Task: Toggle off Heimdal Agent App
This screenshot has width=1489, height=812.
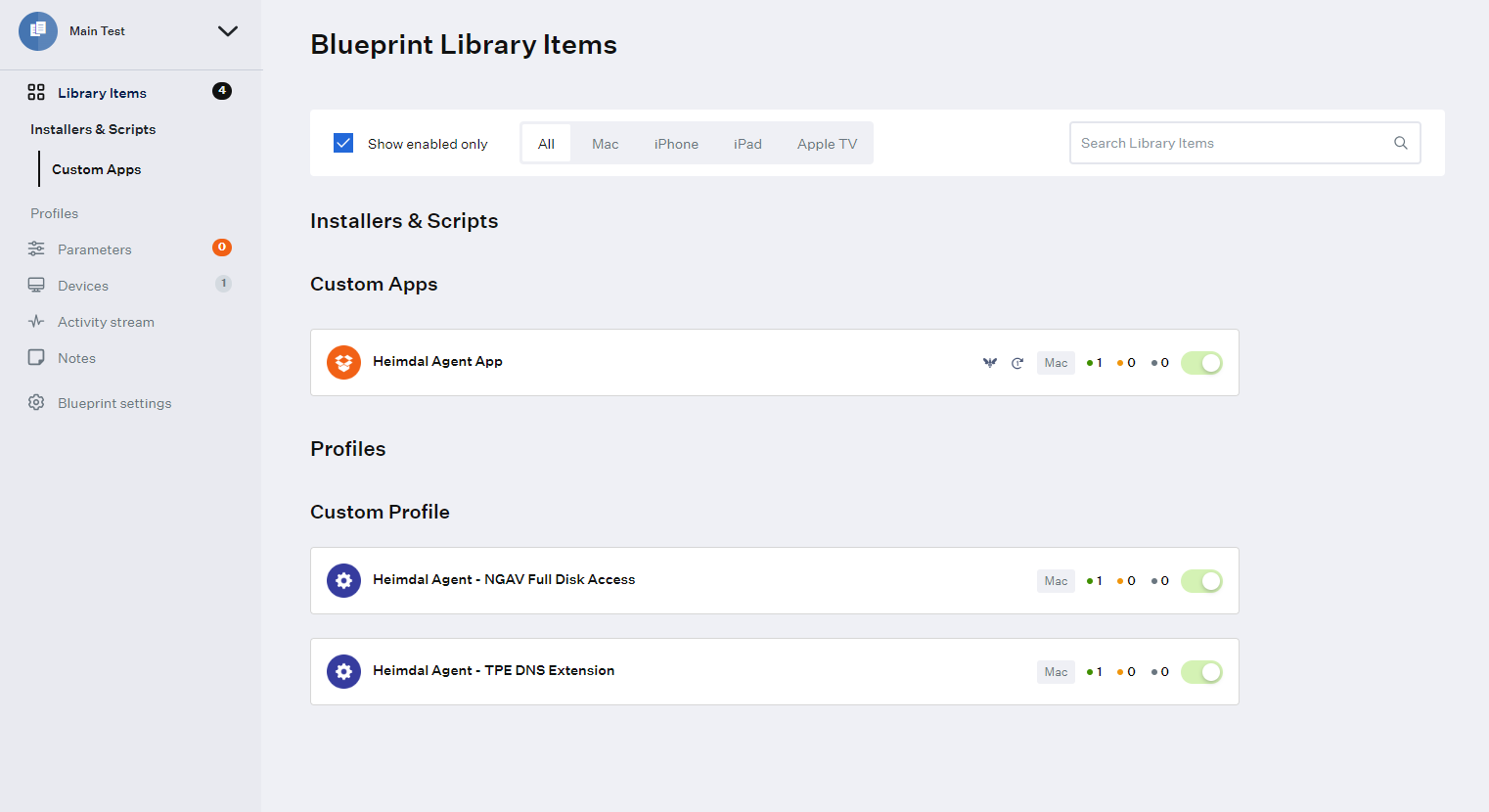Action: tap(1201, 363)
